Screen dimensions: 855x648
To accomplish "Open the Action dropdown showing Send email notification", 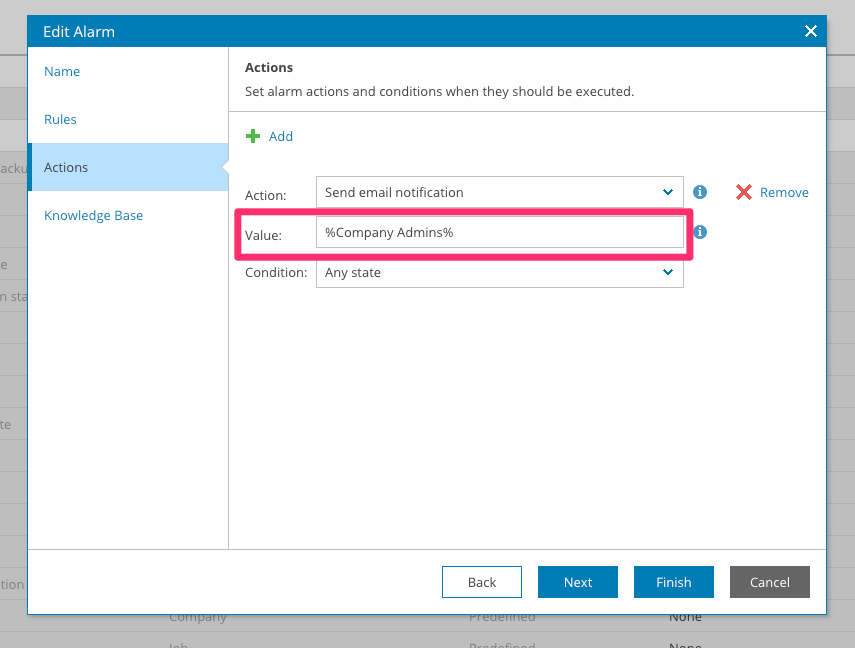I will [490, 192].
